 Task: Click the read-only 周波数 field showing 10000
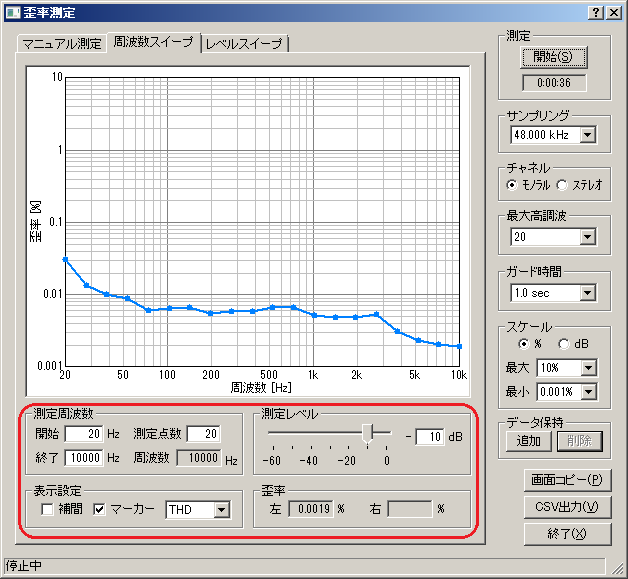tap(199, 458)
